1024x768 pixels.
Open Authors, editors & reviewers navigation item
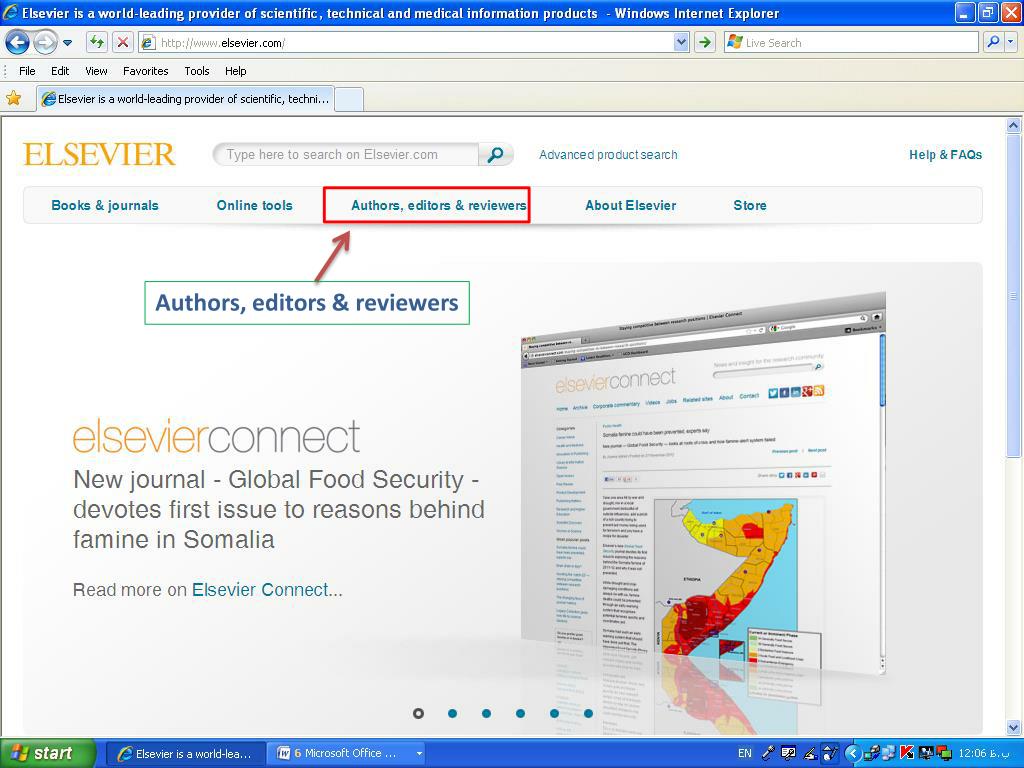(x=439, y=205)
